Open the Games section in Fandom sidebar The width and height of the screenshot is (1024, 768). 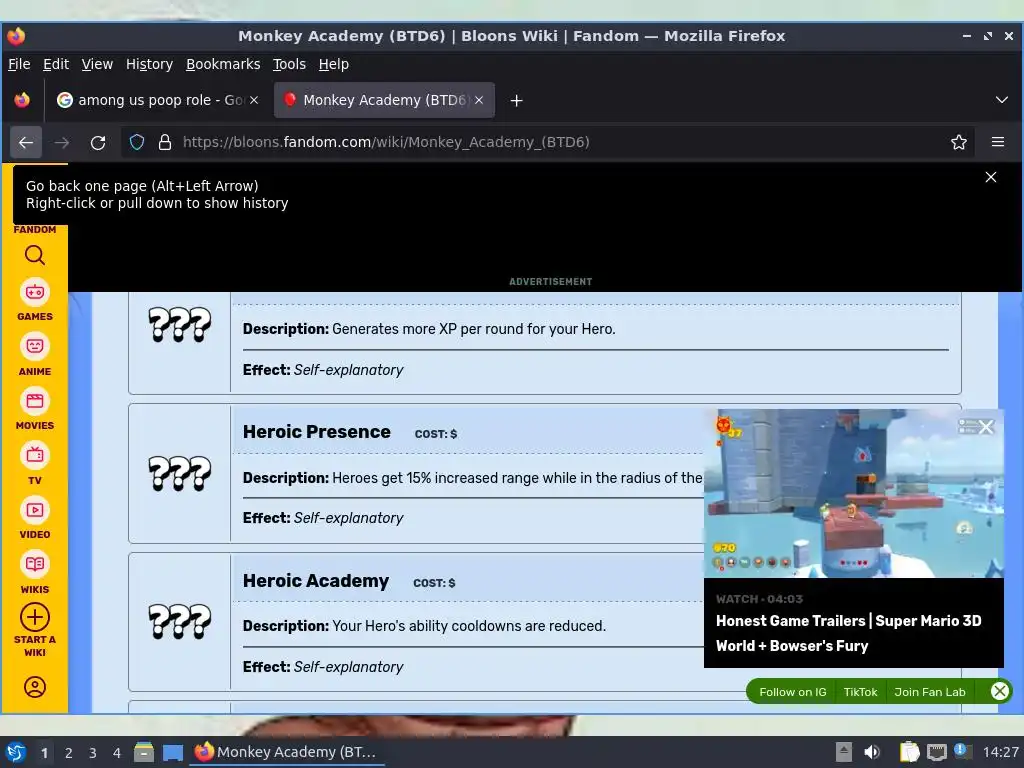(x=35, y=300)
